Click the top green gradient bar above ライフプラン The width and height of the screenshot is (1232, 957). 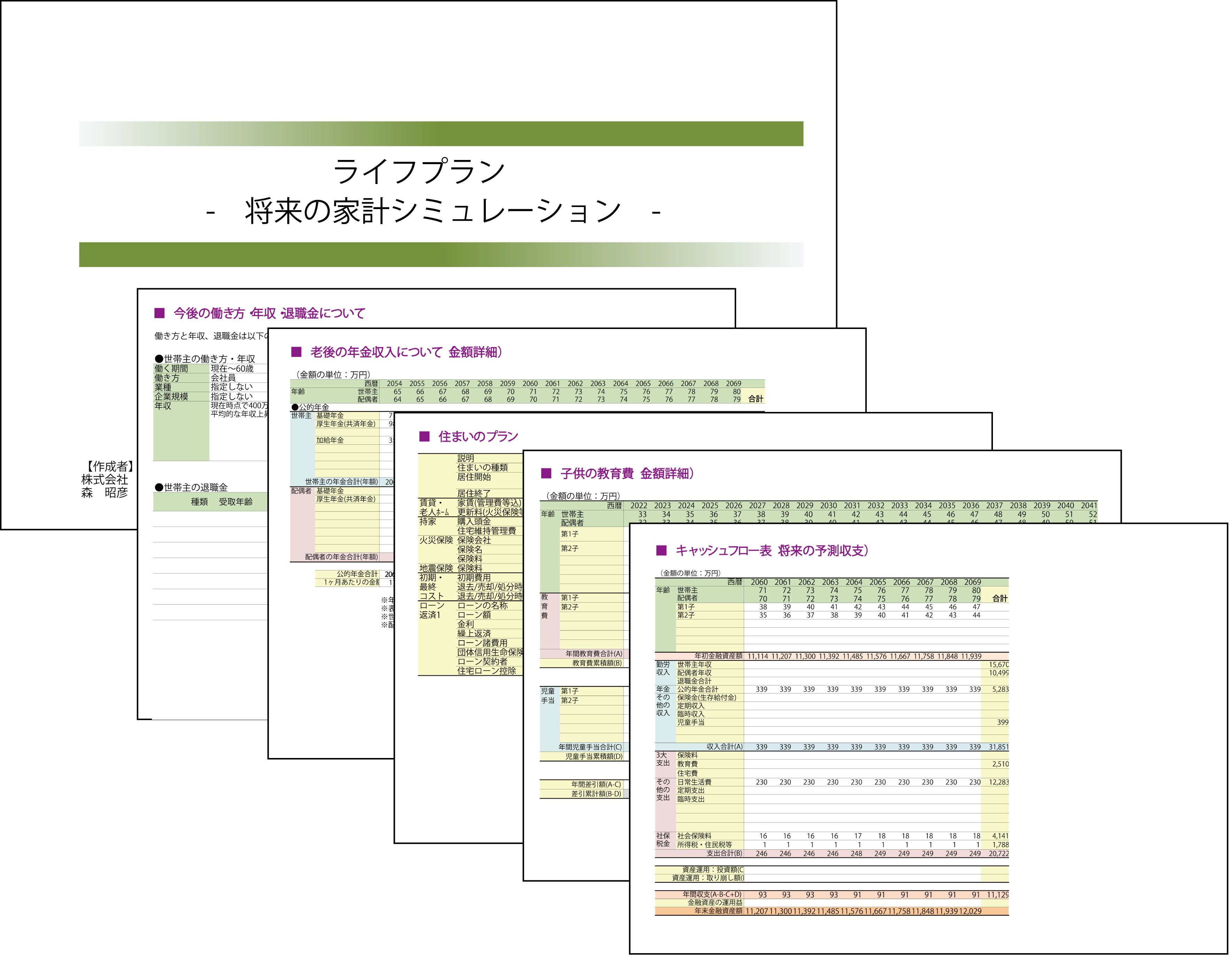point(441,134)
